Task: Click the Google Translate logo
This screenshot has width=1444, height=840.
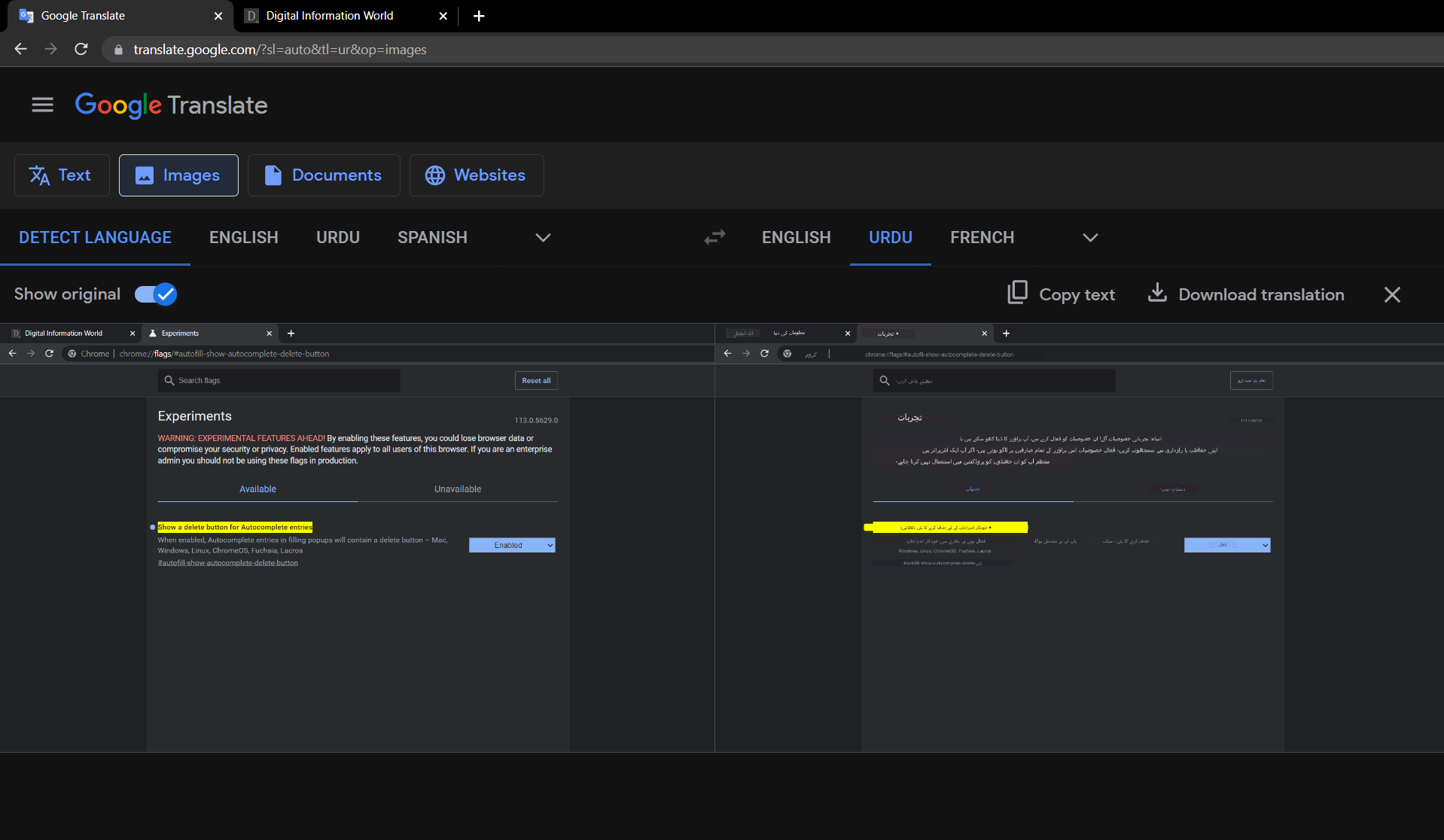Action: [x=172, y=105]
